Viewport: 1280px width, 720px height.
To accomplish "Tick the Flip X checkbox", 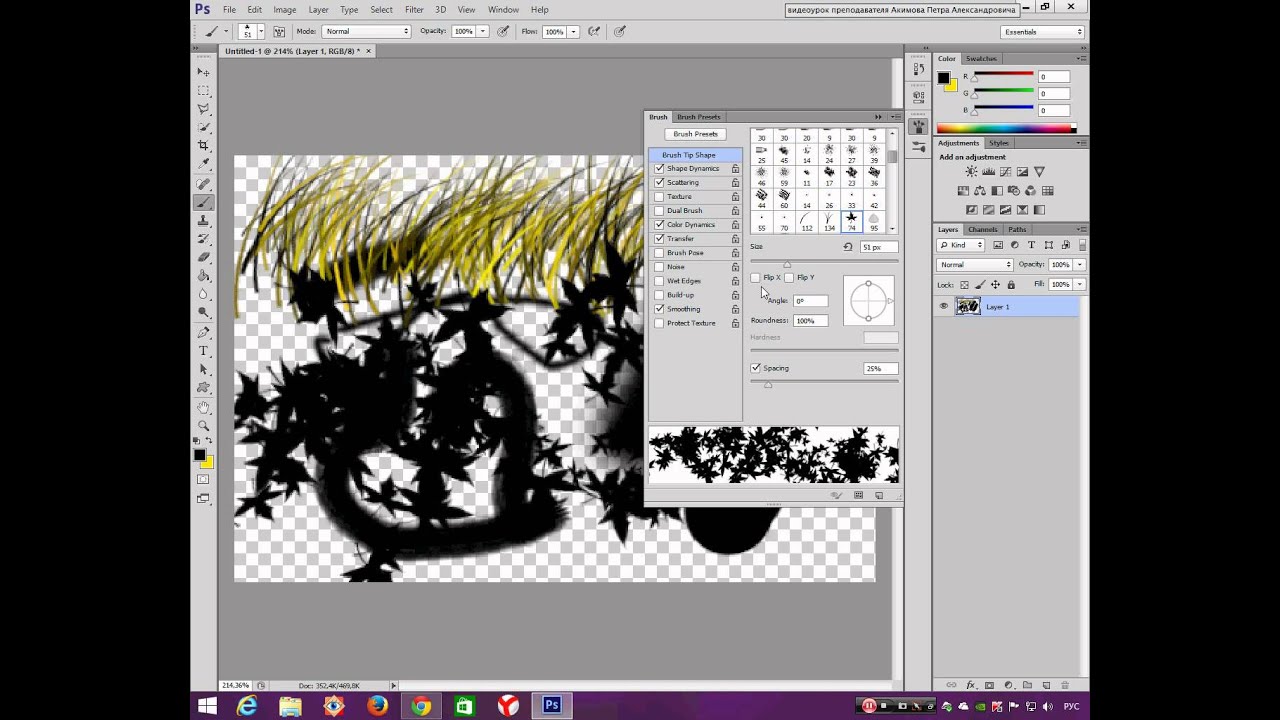I will pos(756,278).
